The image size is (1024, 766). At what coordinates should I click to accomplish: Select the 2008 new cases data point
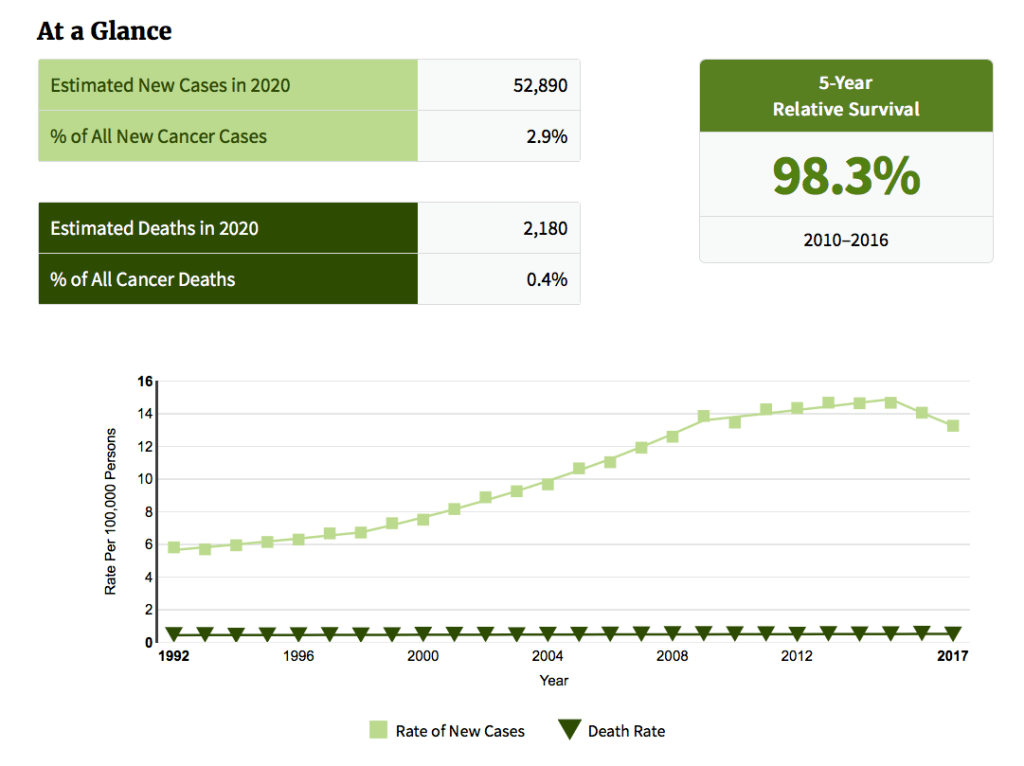coord(672,436)
